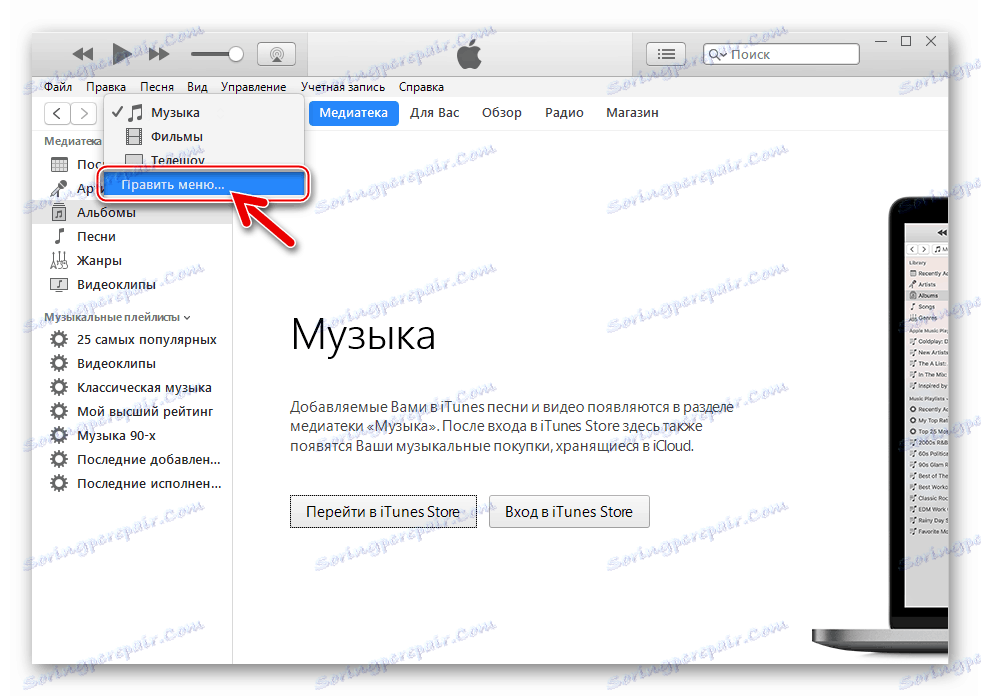The height and width of the screenshot is (696, 981).
Task: Select Жанры in the sidebar
Action: [x=132, y=260]
